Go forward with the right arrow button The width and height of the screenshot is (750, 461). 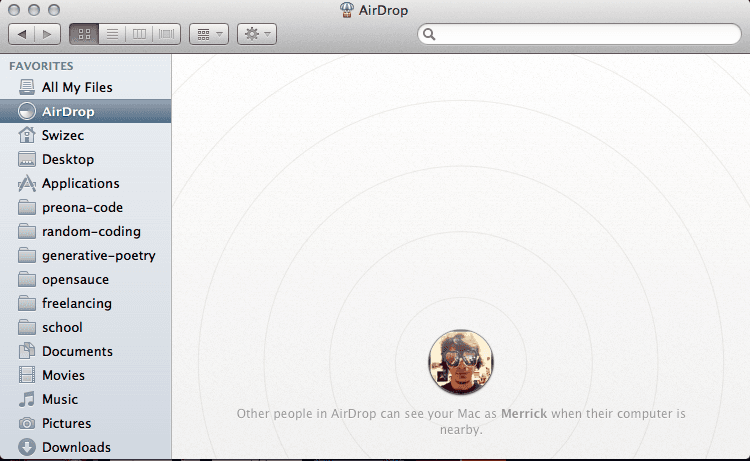pos(47,34)
